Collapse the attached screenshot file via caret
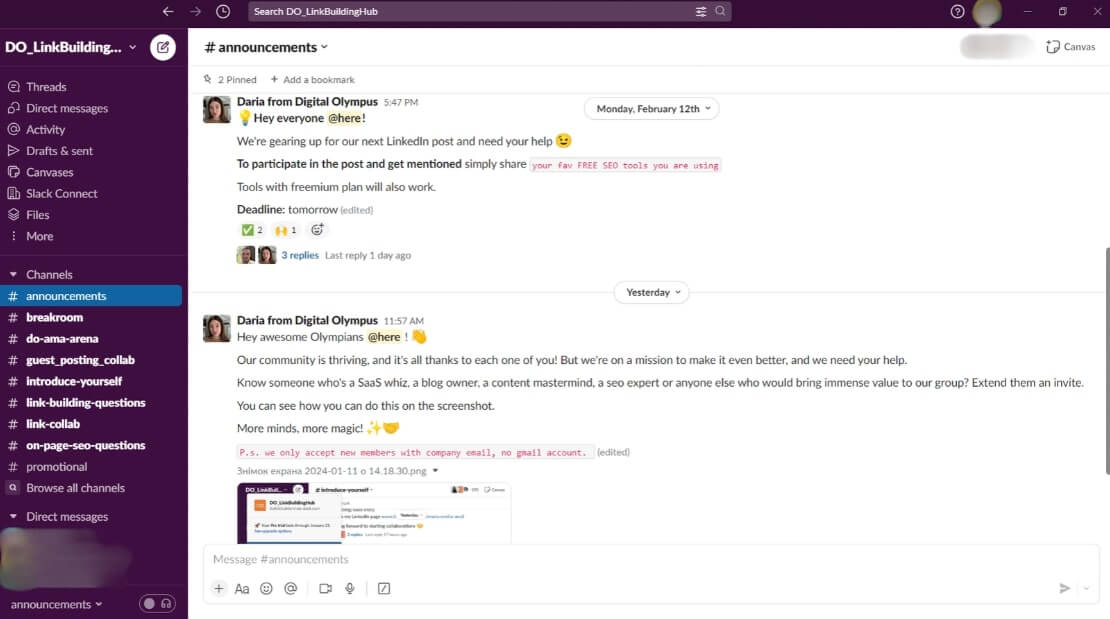 435,471
